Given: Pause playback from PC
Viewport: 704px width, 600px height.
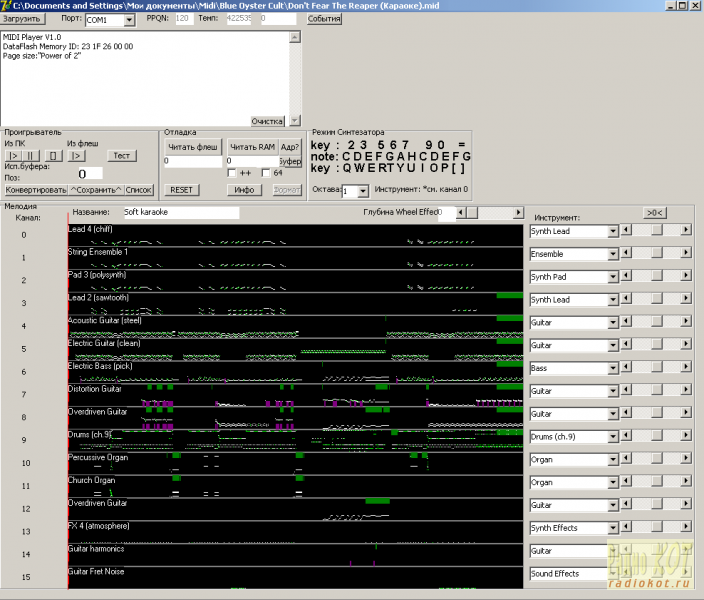Looking at the screenshot, I should 31,156.
